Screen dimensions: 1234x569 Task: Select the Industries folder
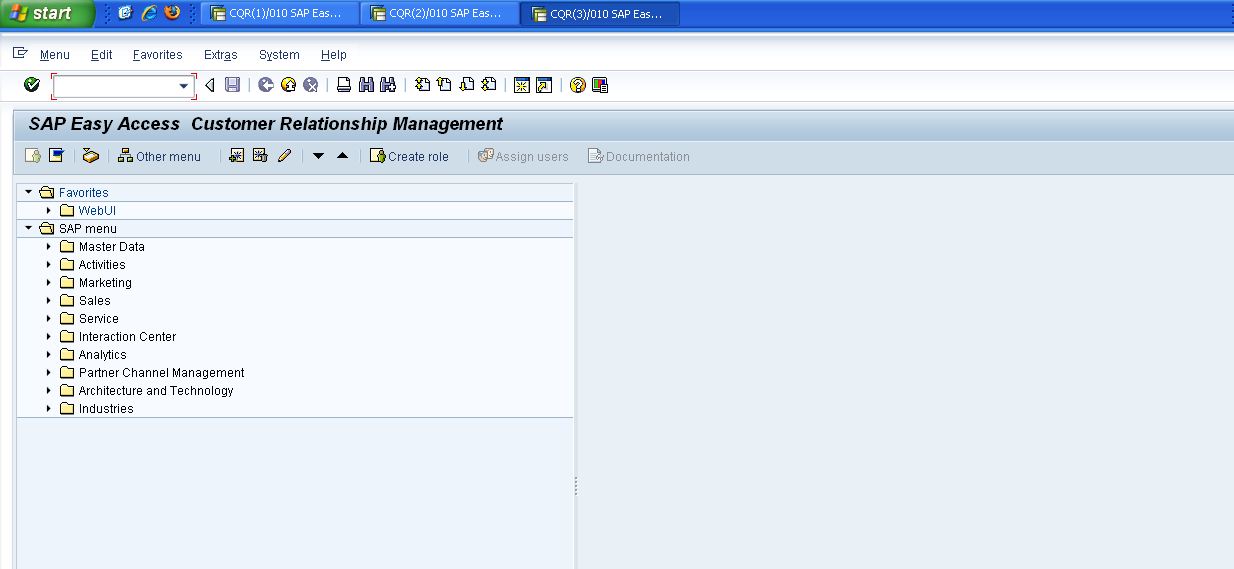[106, 408]
